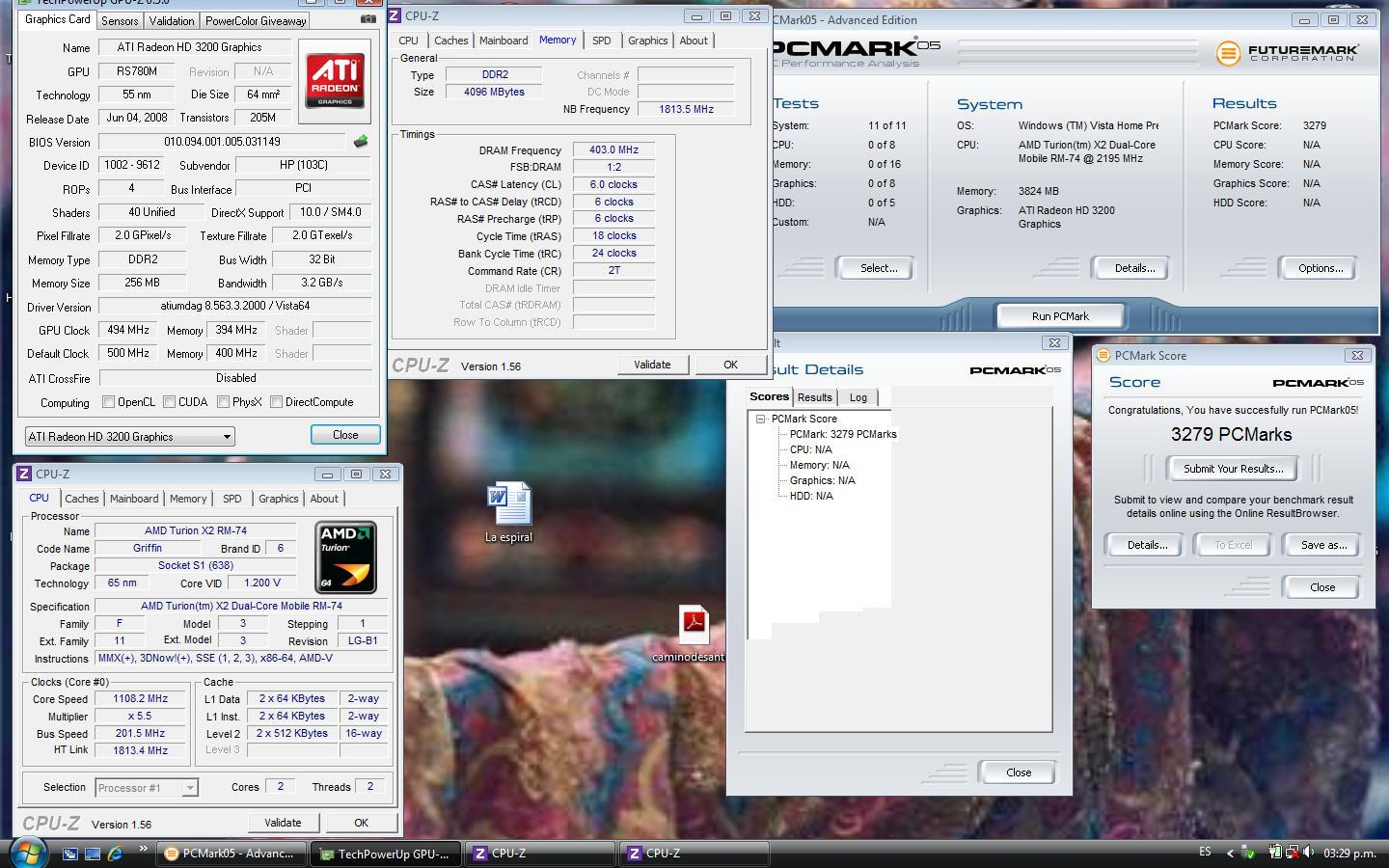Enable the PhysX checkbox
Viewport: 1389px width, 868px height.
click(224, 402)
